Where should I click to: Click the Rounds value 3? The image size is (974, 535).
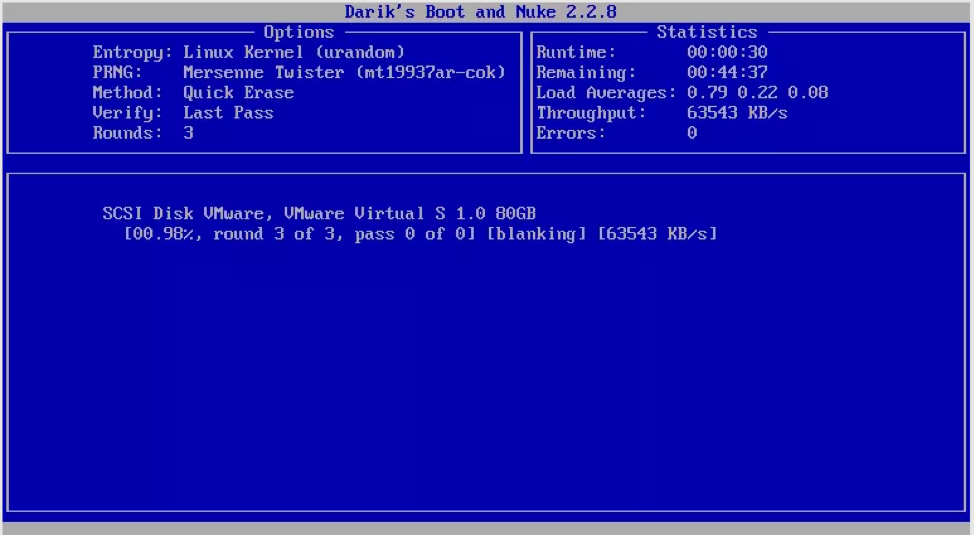[x=188, y=133]
